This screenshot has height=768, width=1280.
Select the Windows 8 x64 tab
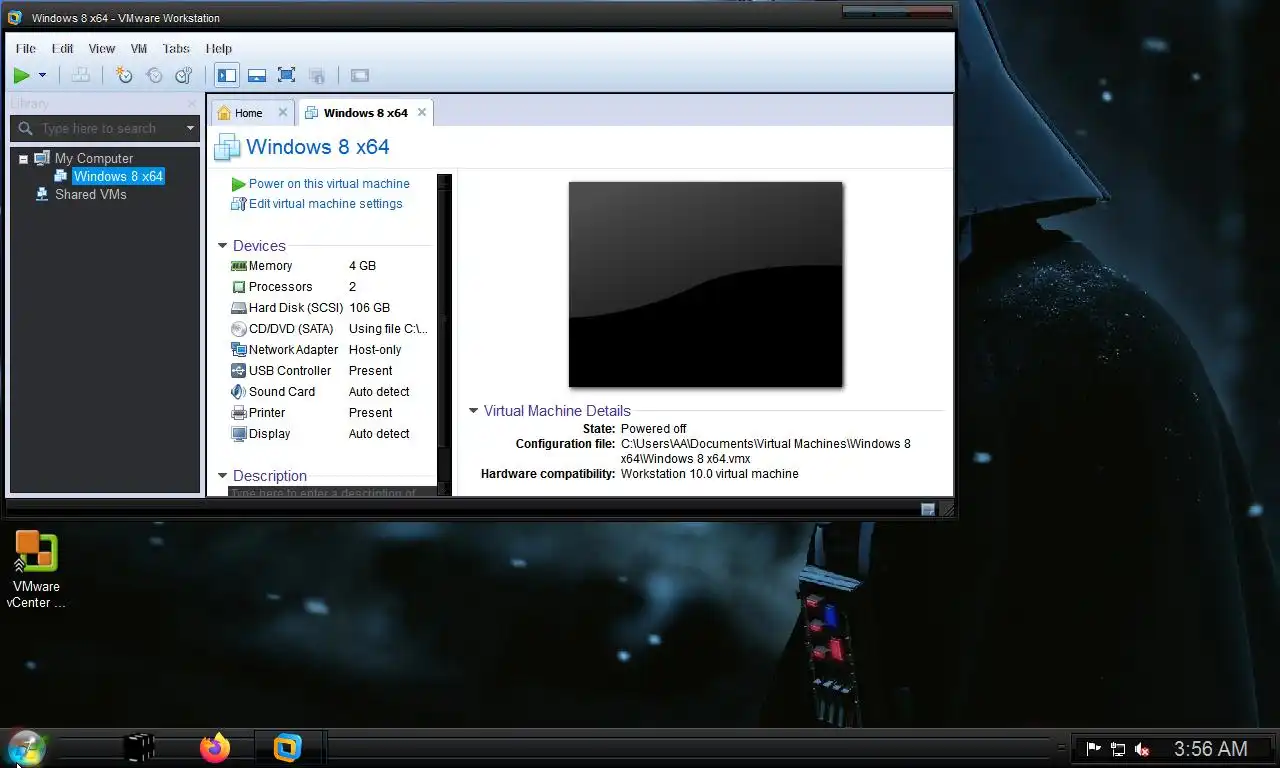click(x=365, y=113)
